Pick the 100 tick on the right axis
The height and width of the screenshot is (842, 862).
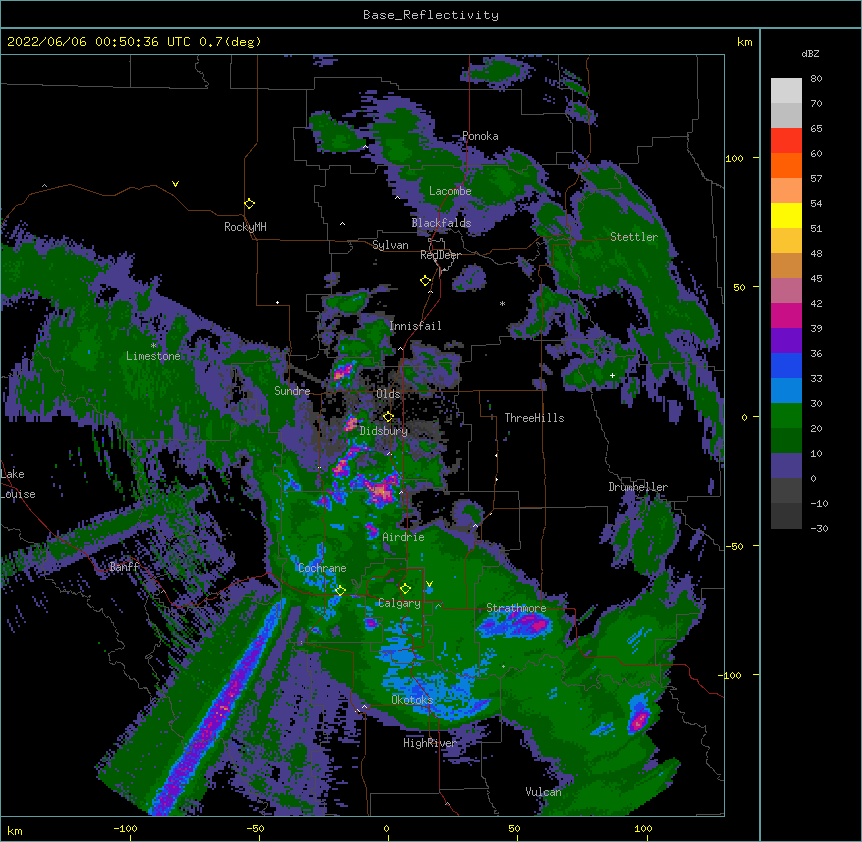734,158
